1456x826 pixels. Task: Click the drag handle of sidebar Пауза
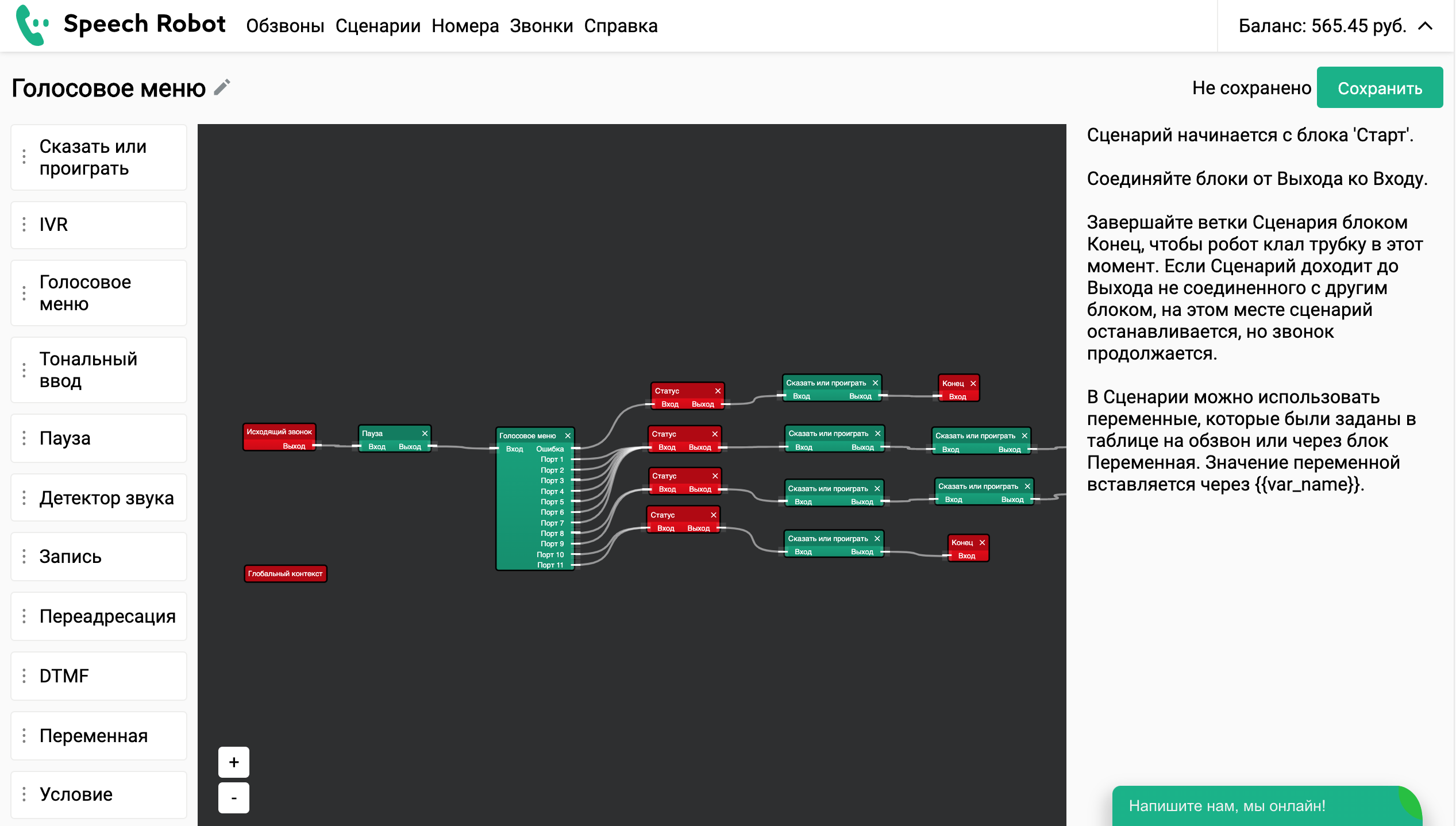[24, 438]
